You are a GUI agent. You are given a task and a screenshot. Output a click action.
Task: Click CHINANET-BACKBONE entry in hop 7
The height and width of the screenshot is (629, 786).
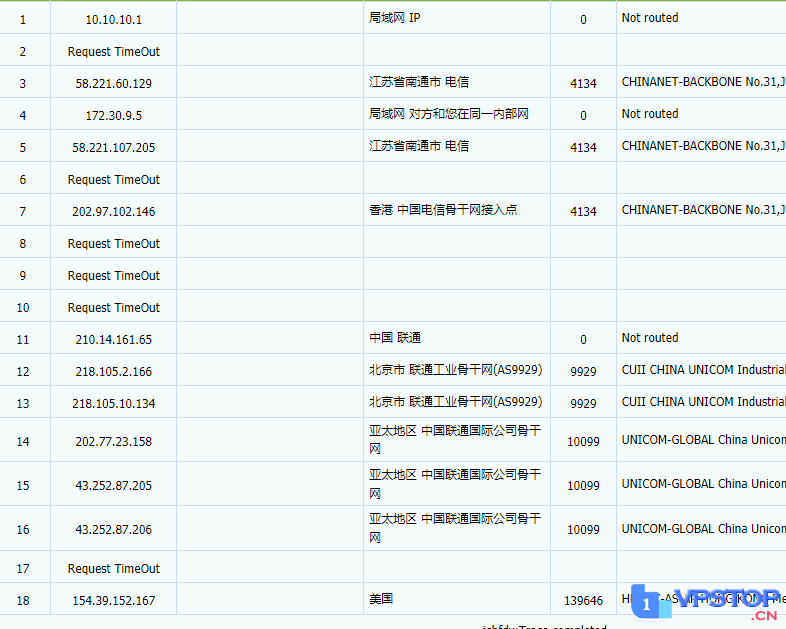pos(704,211)
